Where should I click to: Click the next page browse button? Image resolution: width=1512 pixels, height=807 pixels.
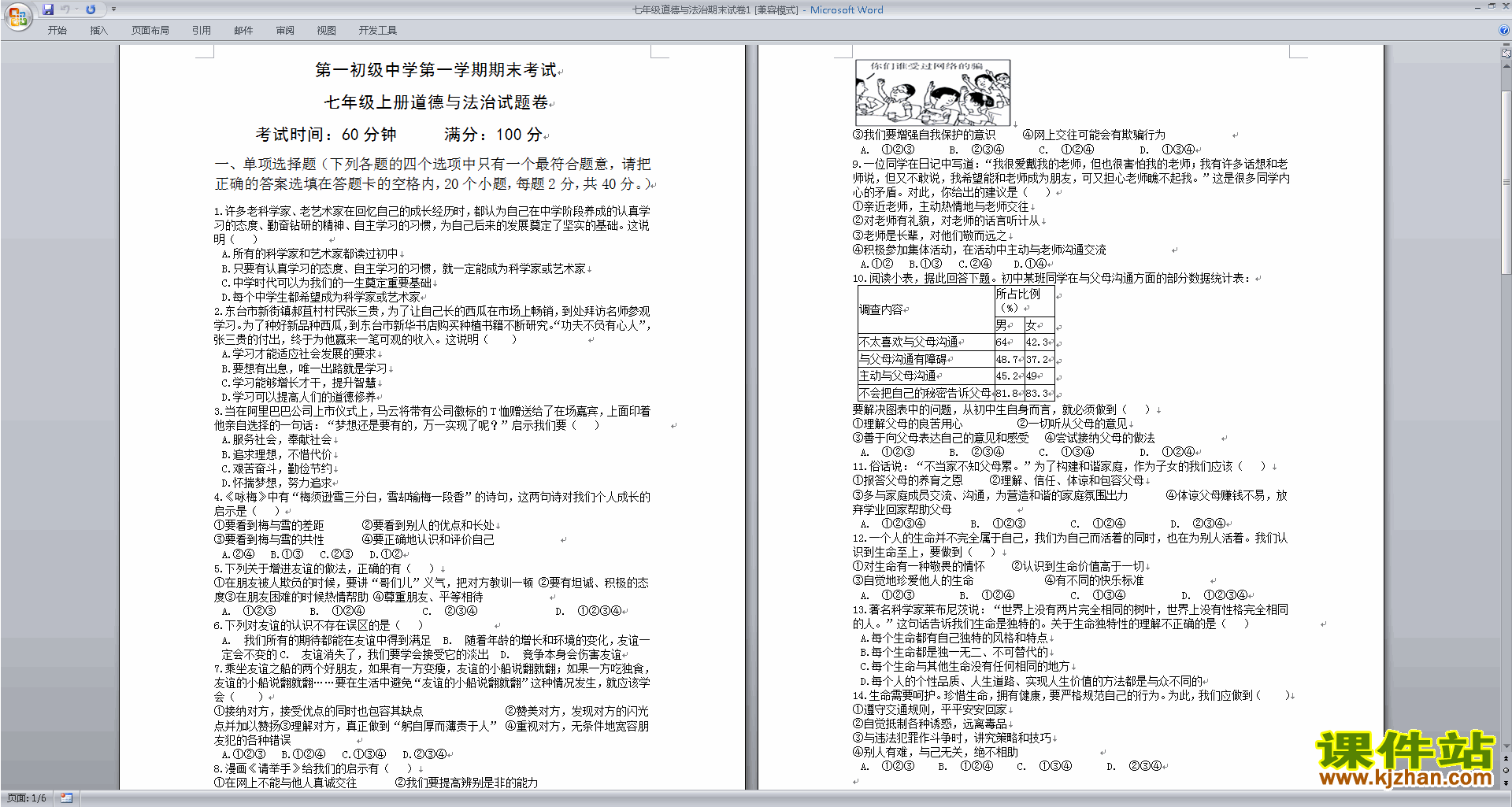pyautogui.click(x=1506, y=783)
